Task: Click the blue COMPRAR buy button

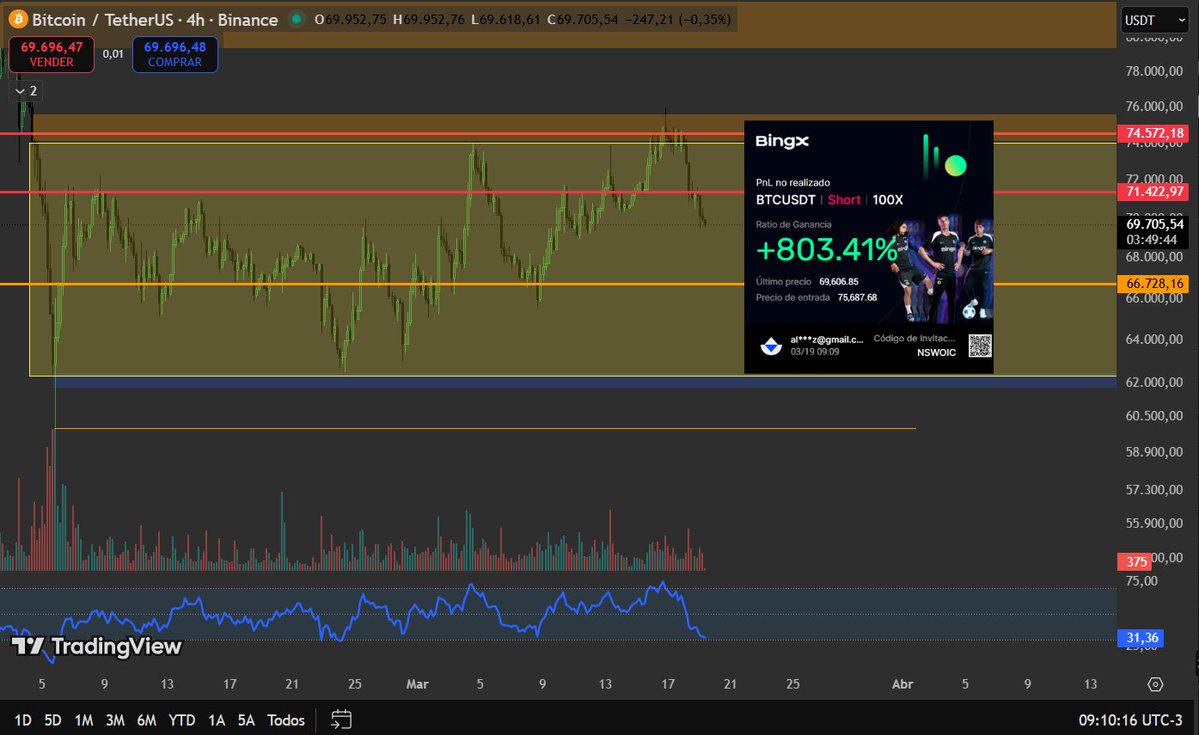Action: (x=175, y=54)
